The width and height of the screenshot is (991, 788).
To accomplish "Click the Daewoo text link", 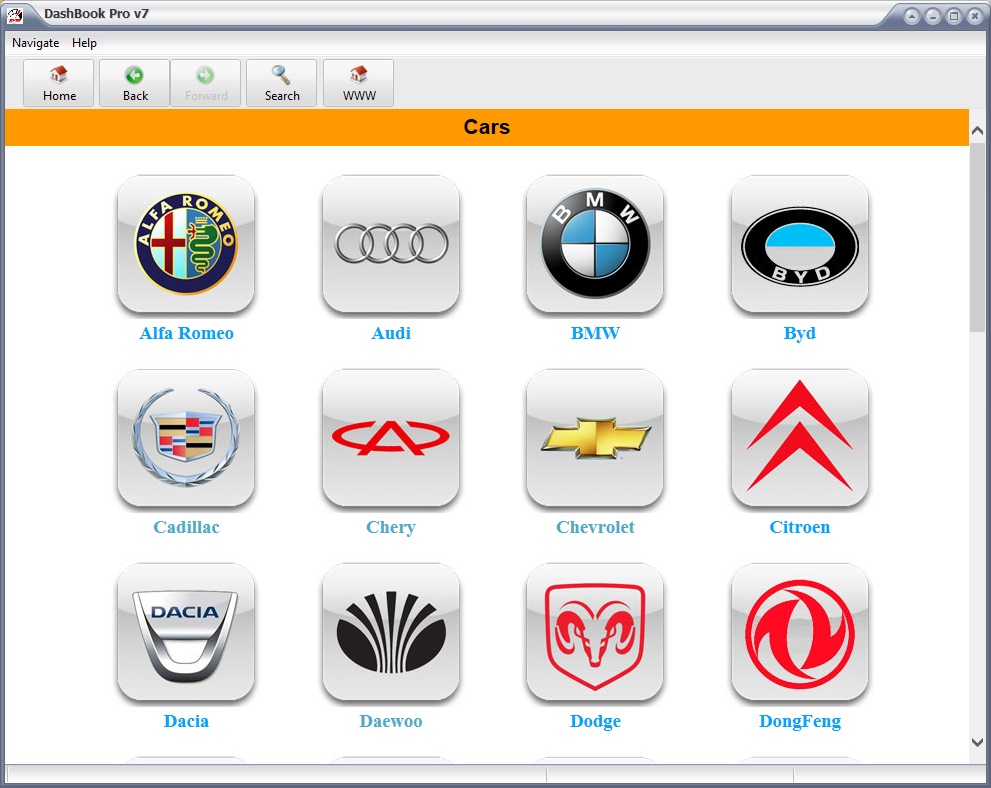I will pos(391,721).
